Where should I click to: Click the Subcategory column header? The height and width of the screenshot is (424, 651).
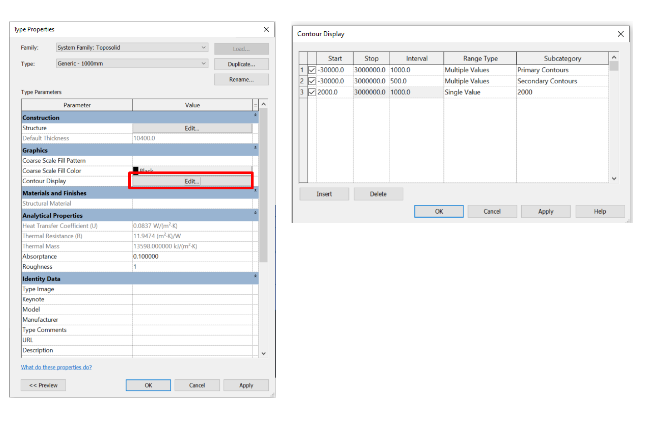562,59
